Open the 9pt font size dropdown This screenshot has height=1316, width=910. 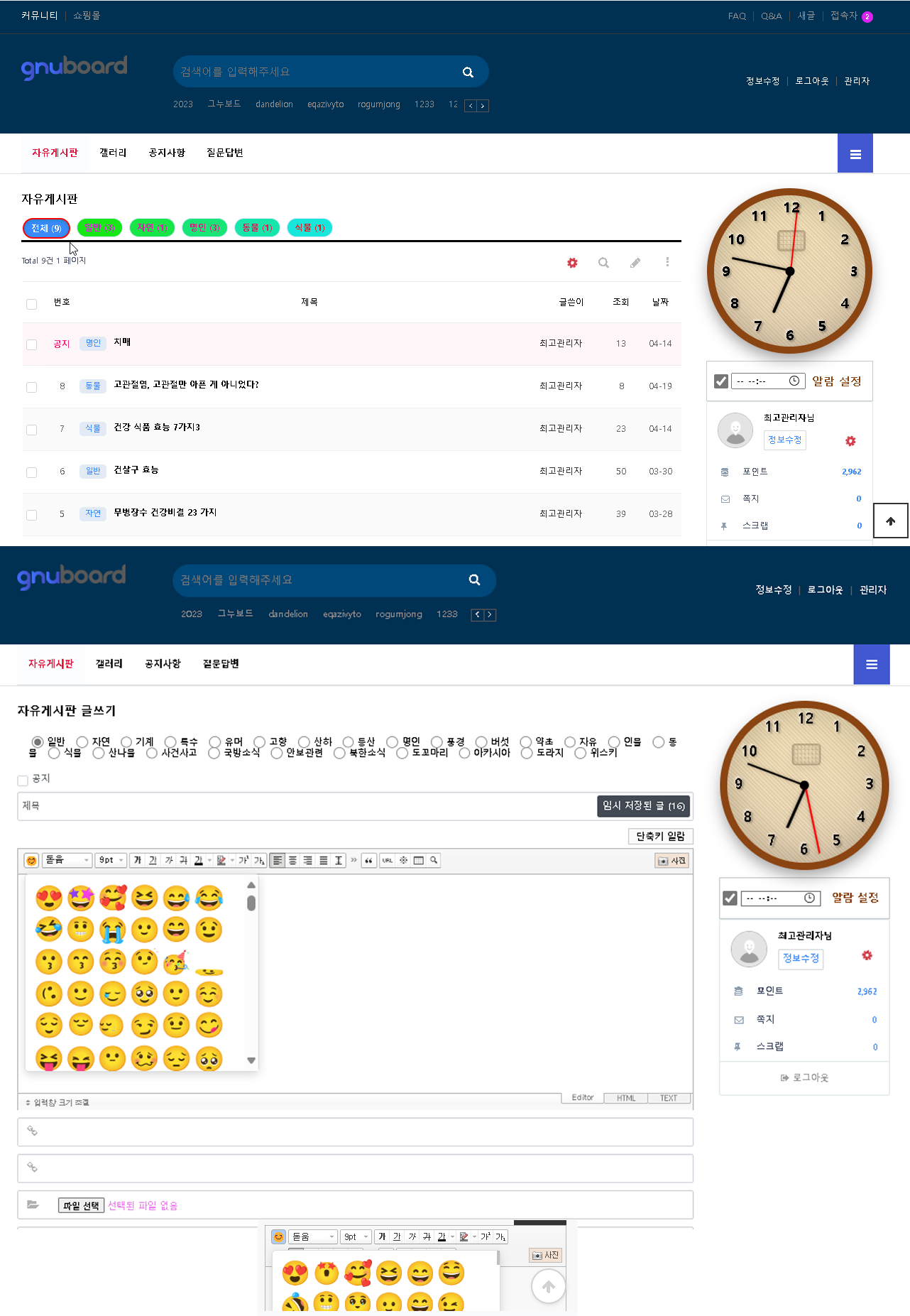(111, 861)
